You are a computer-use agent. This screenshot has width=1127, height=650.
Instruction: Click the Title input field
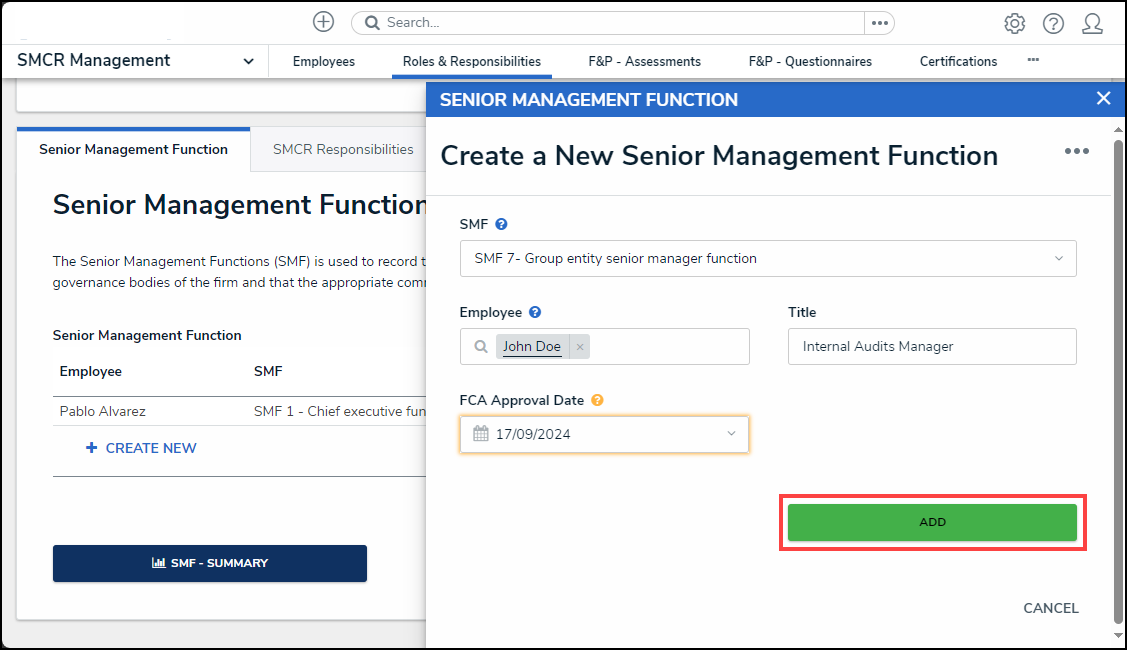pos(931,346)
